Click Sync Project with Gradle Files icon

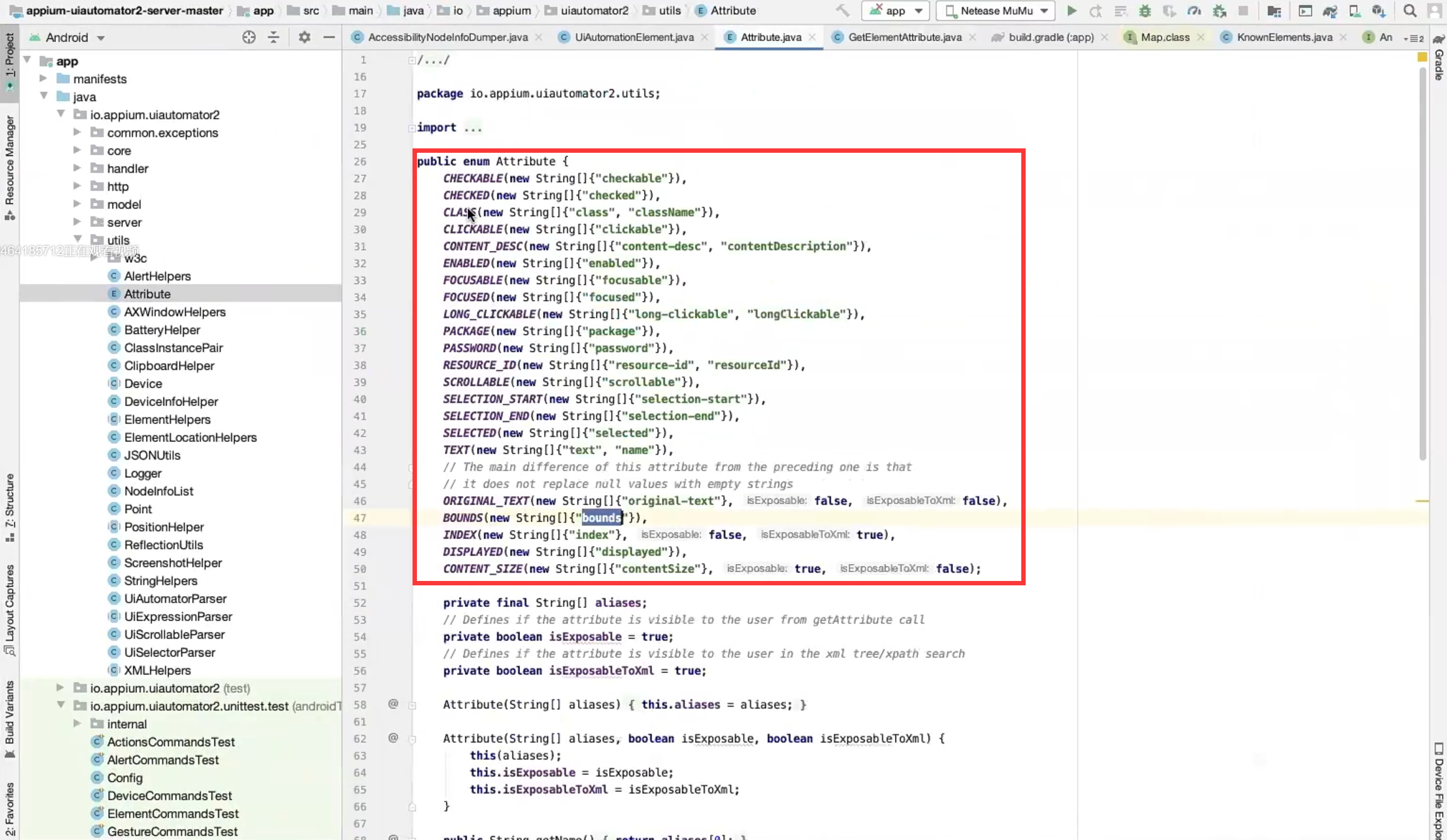tap(1329, 11)
